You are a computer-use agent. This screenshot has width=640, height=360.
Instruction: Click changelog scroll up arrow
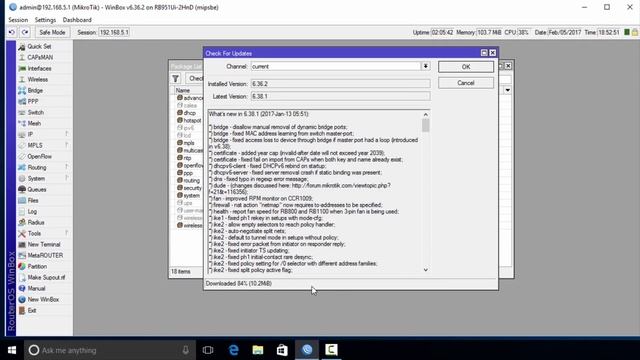426,115
